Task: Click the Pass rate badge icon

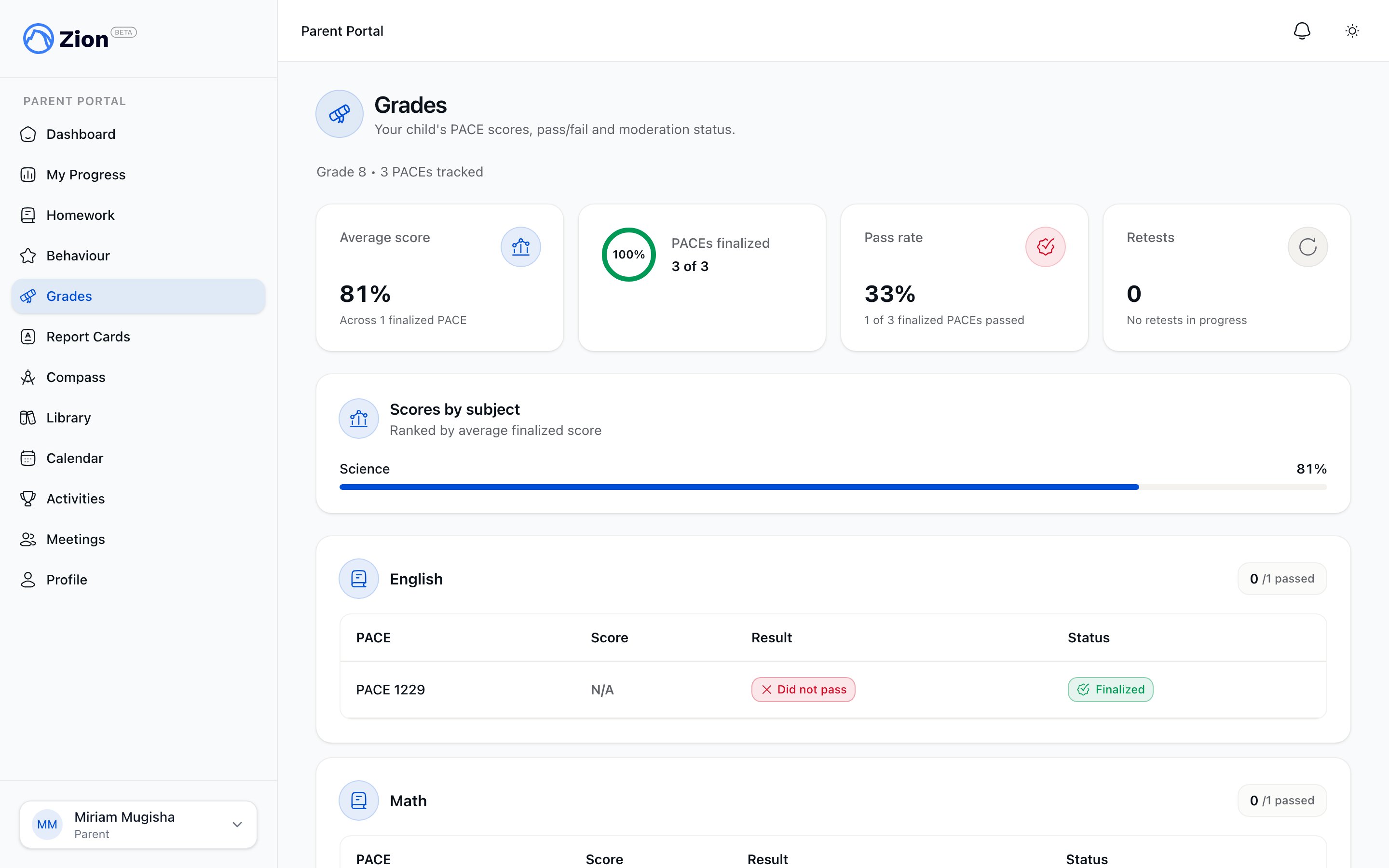Action: pyautogui.click(x=1045, y=247)
